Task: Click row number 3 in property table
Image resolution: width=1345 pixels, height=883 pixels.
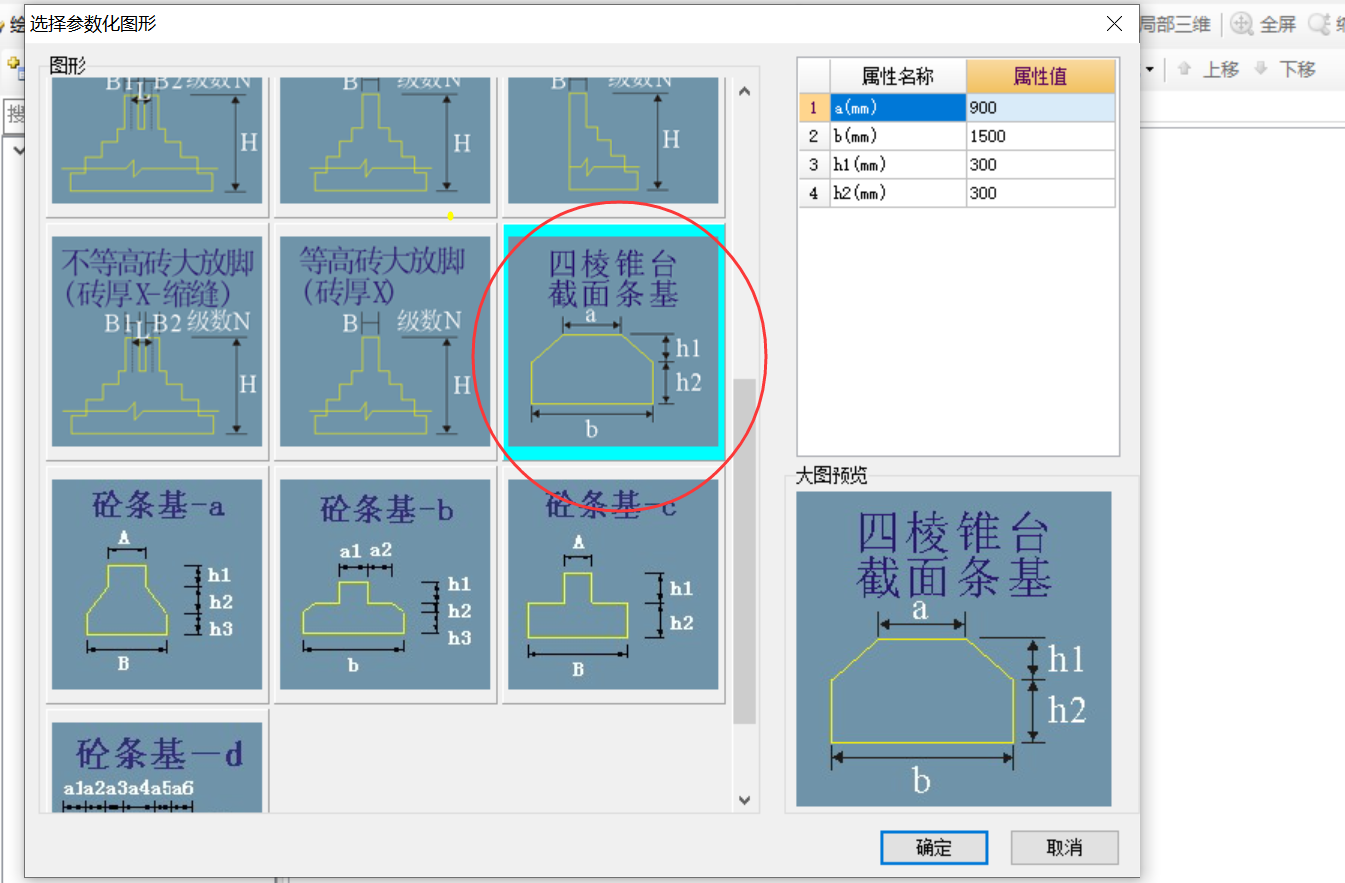Action: [814, 164]
